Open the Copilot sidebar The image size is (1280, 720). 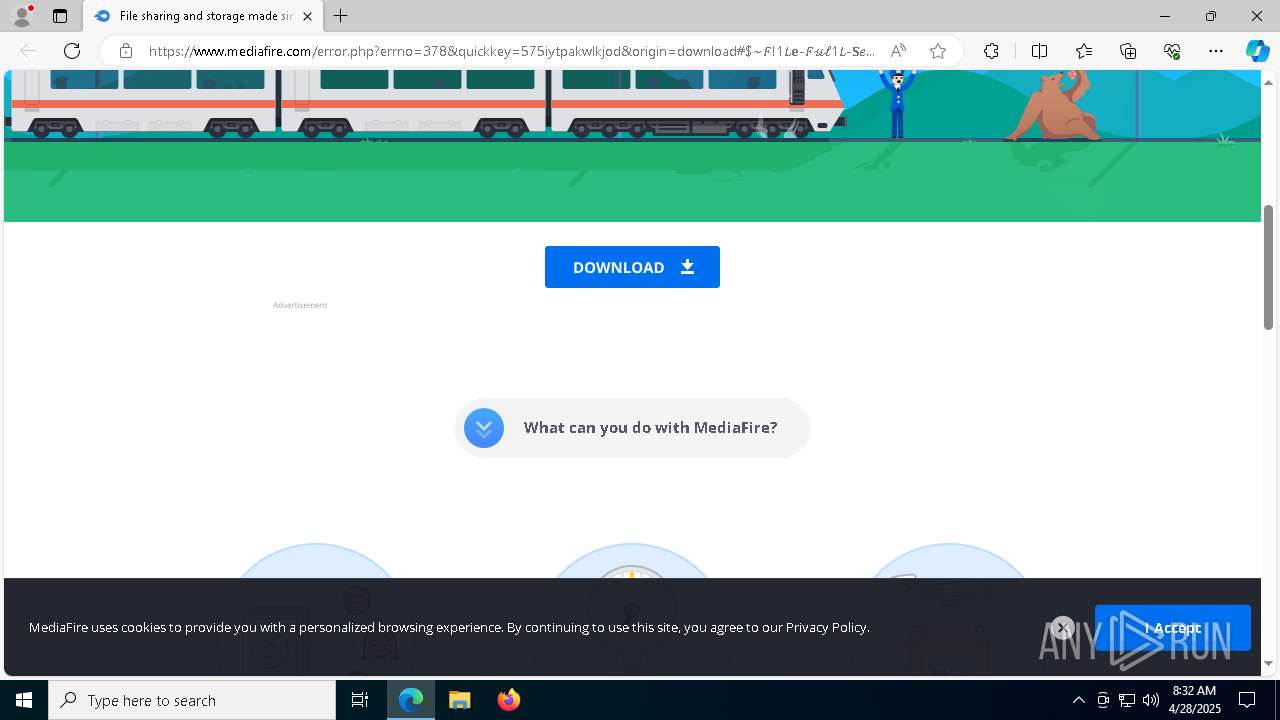[x=1257, y=51]
